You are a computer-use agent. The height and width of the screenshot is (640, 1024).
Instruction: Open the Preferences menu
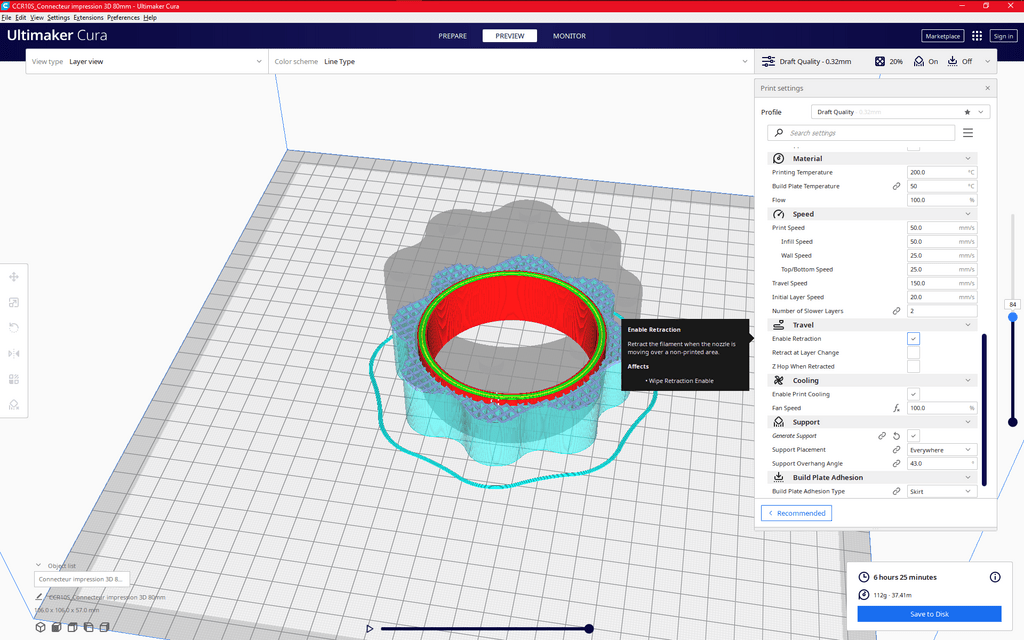pyautogui.click(x=123, y=18)
